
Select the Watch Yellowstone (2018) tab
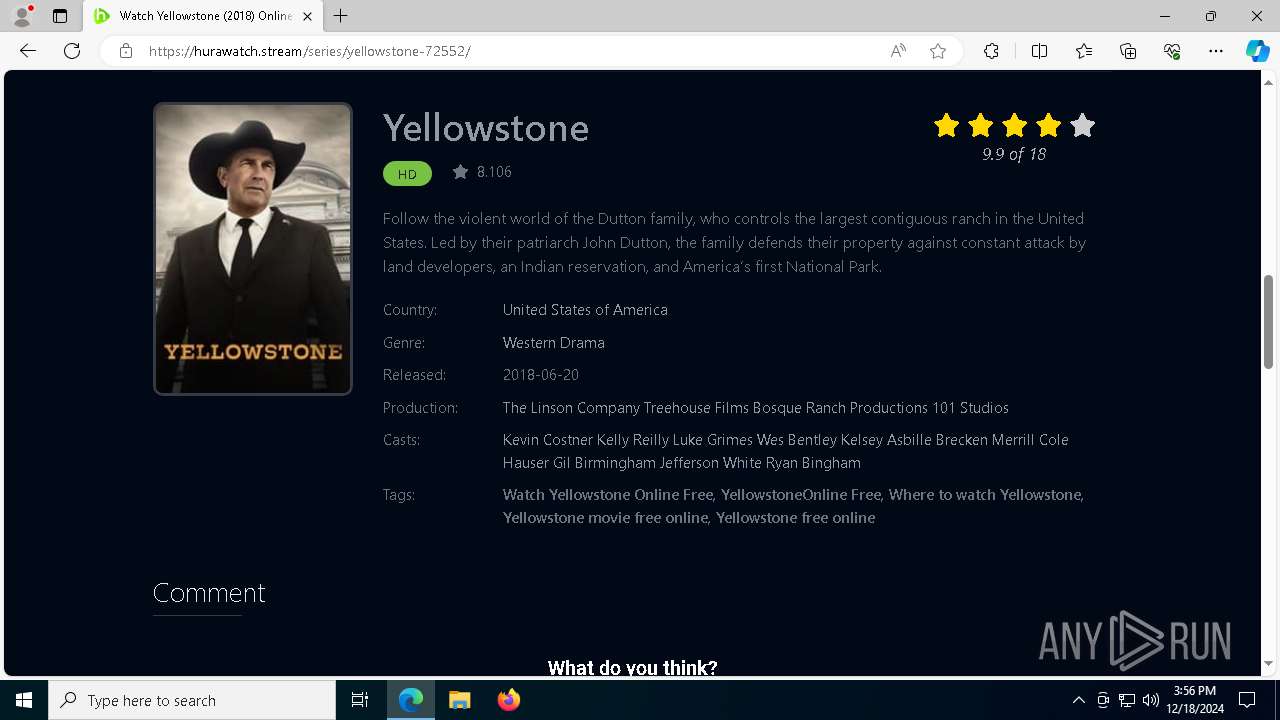click(203, 16)
